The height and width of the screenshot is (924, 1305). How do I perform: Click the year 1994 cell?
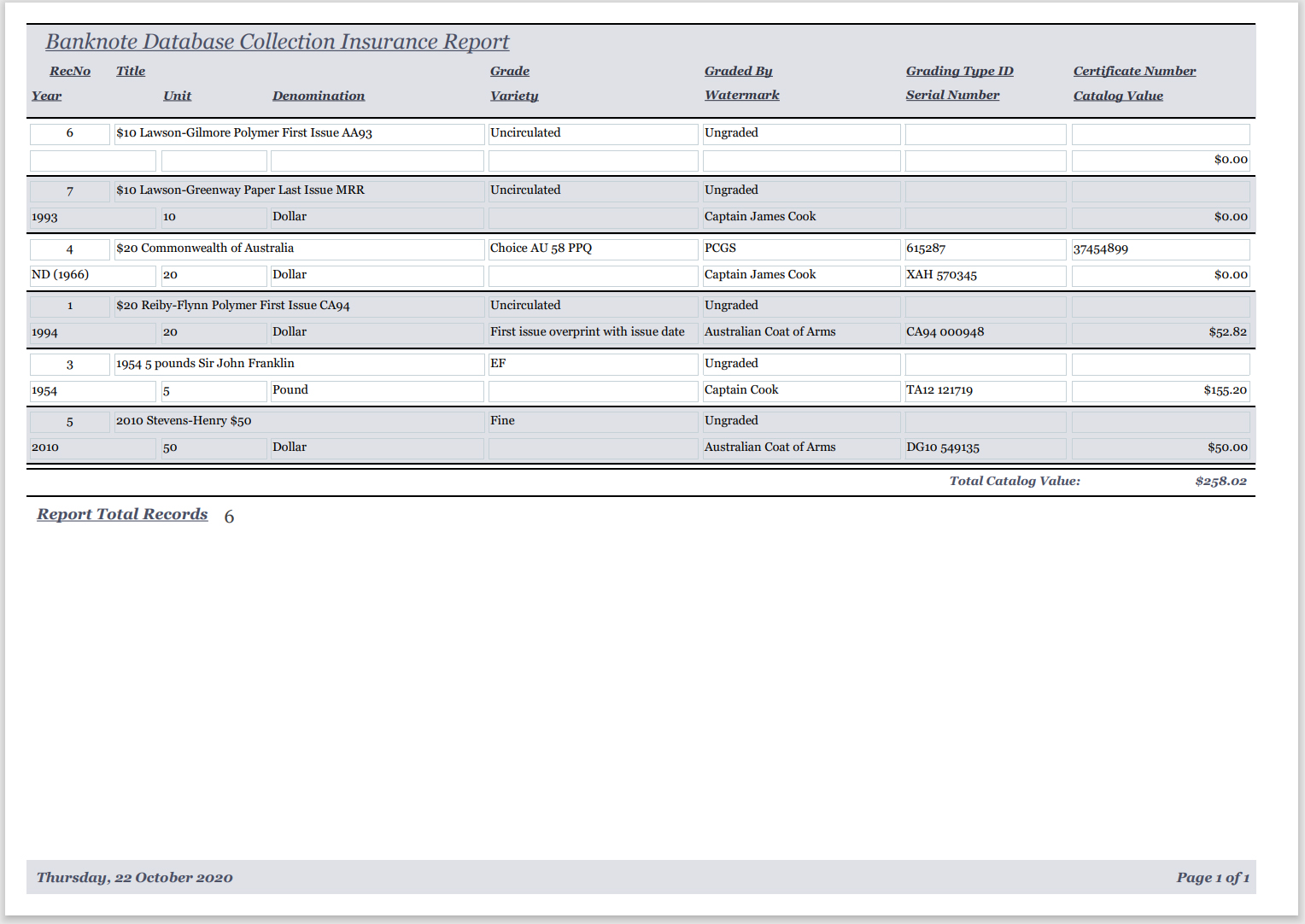tap(93, 332)
